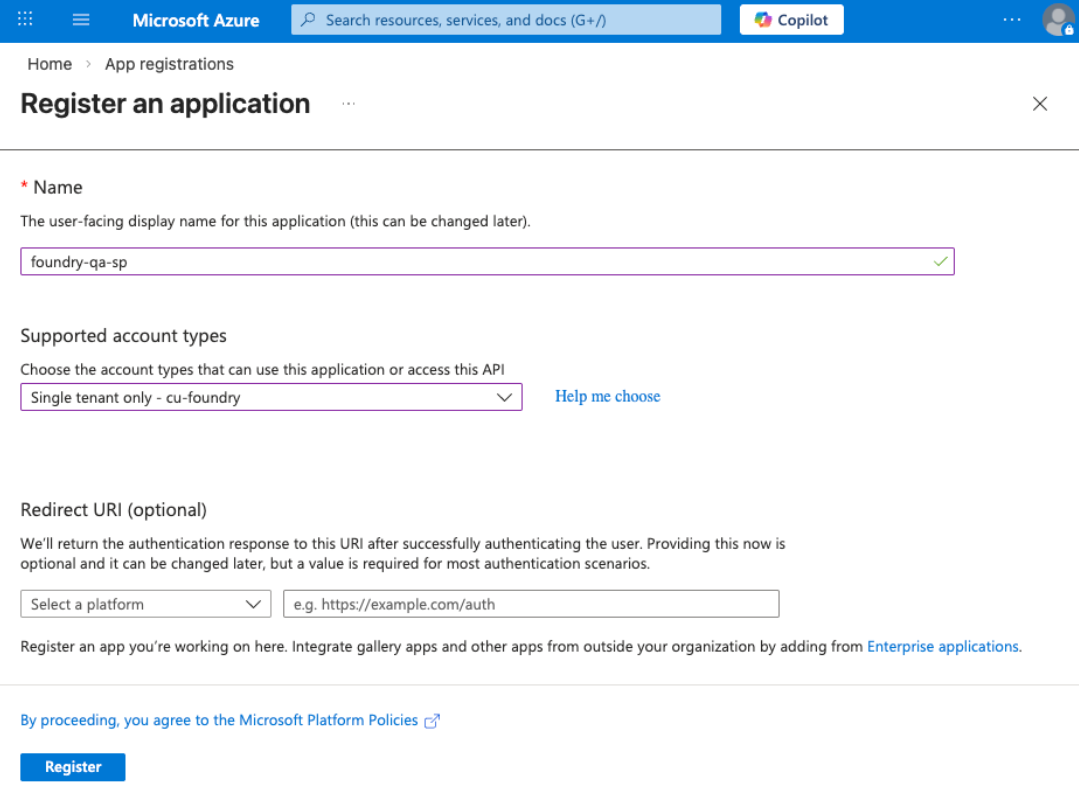Follow the Enterprise applications link
1079x790 pixels.
pos(941,646)
